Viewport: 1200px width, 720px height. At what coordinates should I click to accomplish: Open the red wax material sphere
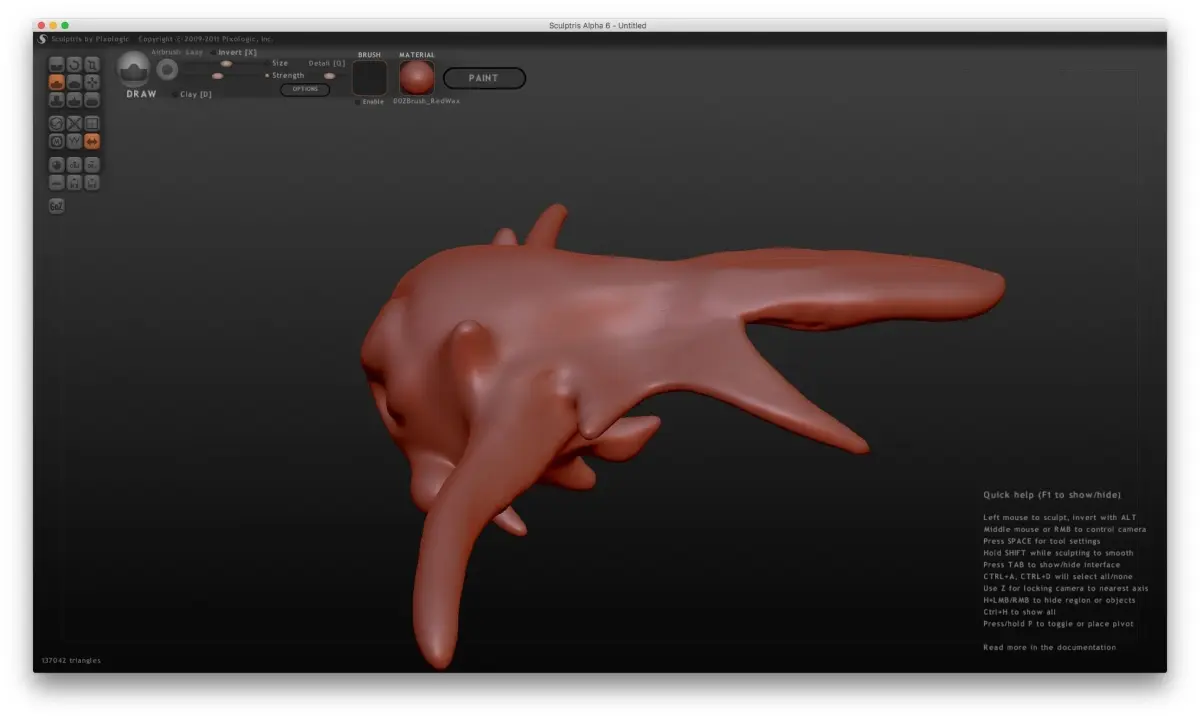[417, 77]
